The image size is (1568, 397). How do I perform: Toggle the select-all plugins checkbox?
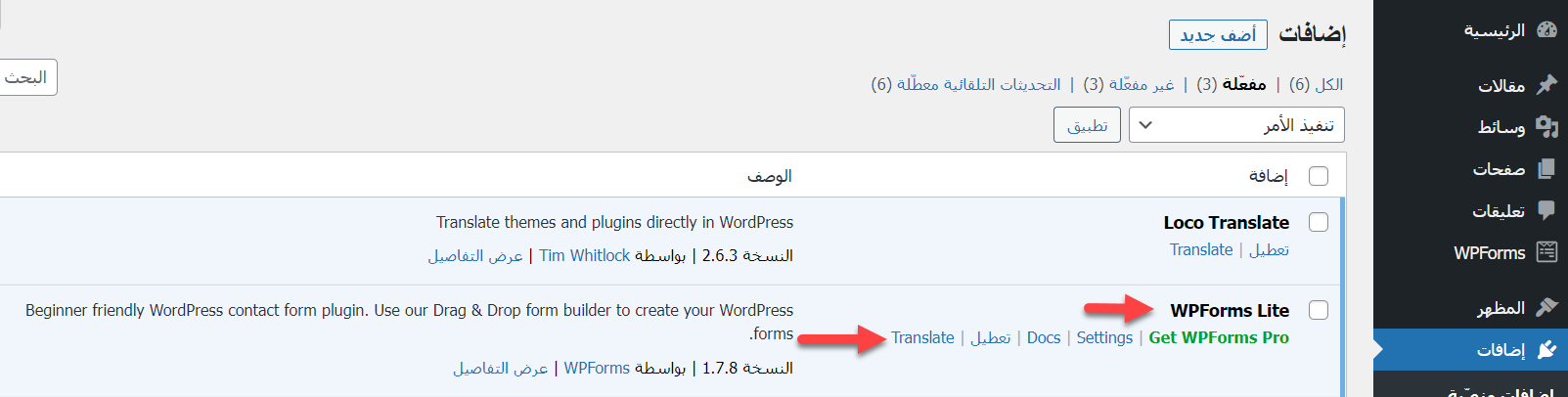(x=1319, y=176)
